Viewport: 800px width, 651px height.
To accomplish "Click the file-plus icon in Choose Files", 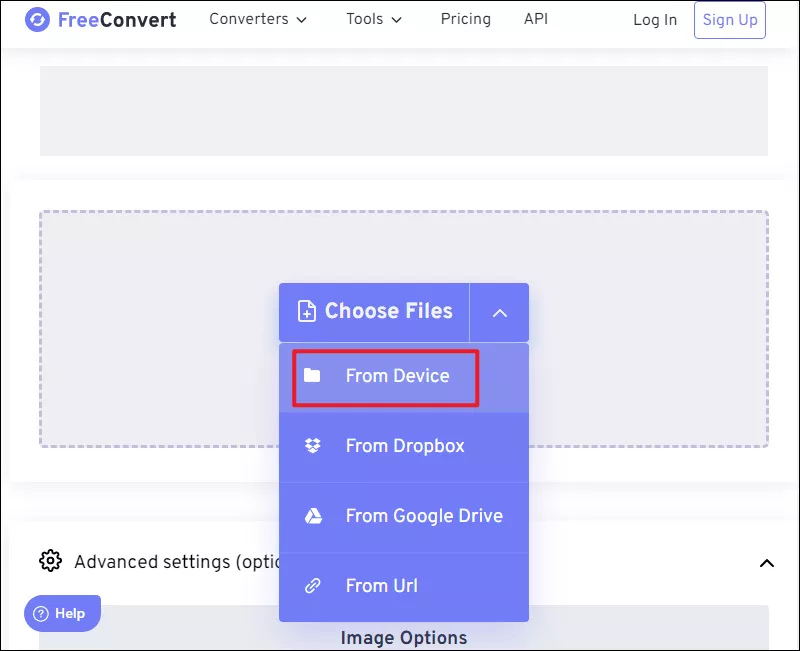I will pos(307,311).
